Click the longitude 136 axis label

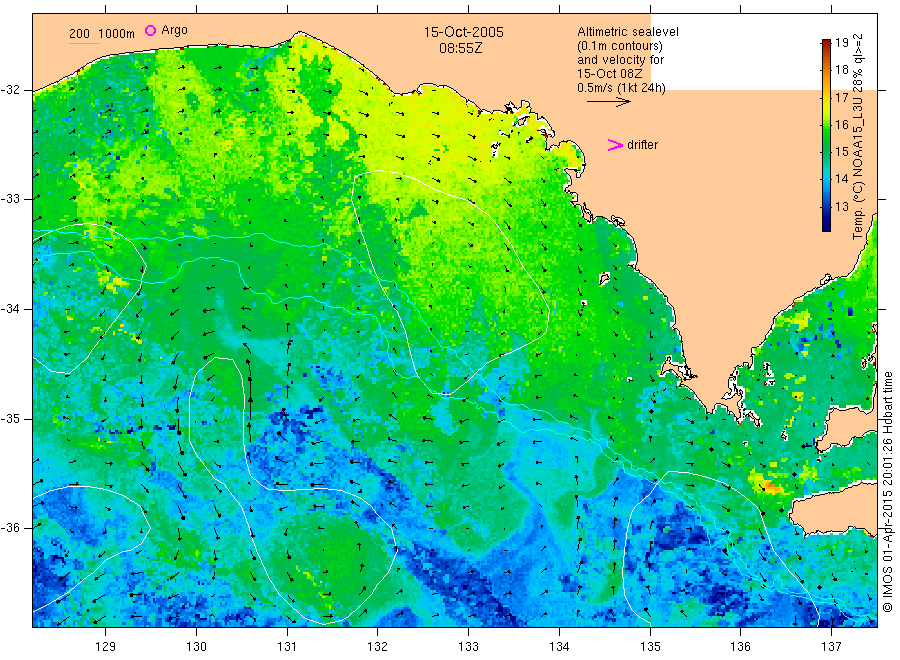pyautogui.click(x=740, y=647)
